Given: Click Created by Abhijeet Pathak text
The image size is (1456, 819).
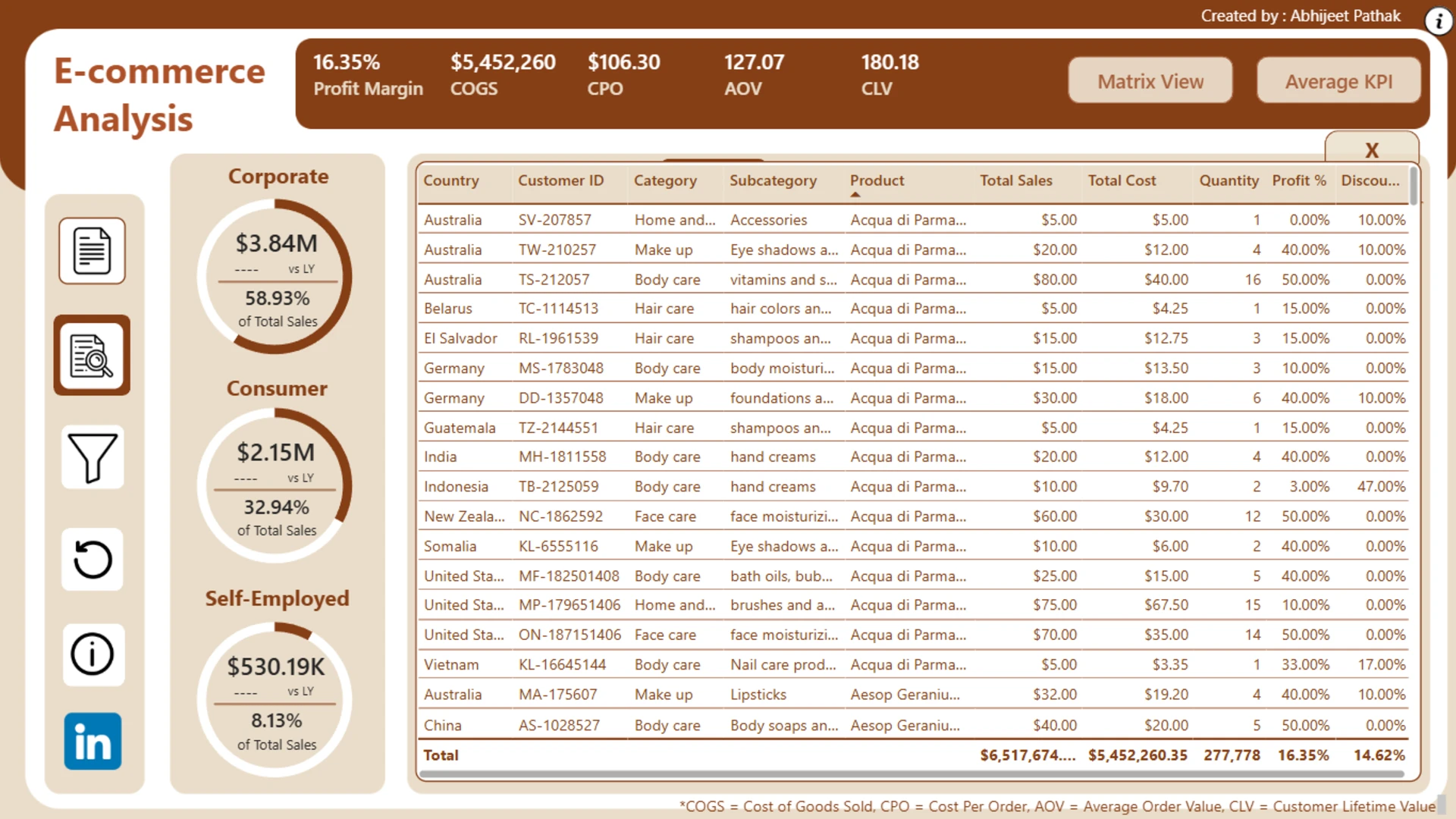Looking at the screenshot, I should tap(1301, 16).
